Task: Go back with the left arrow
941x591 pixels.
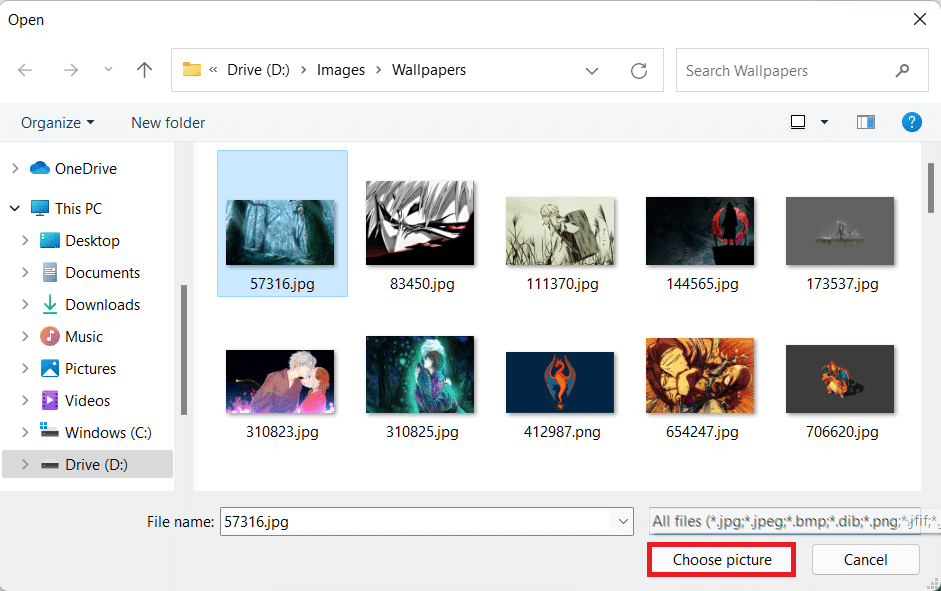Action: (x=25, y=70)
